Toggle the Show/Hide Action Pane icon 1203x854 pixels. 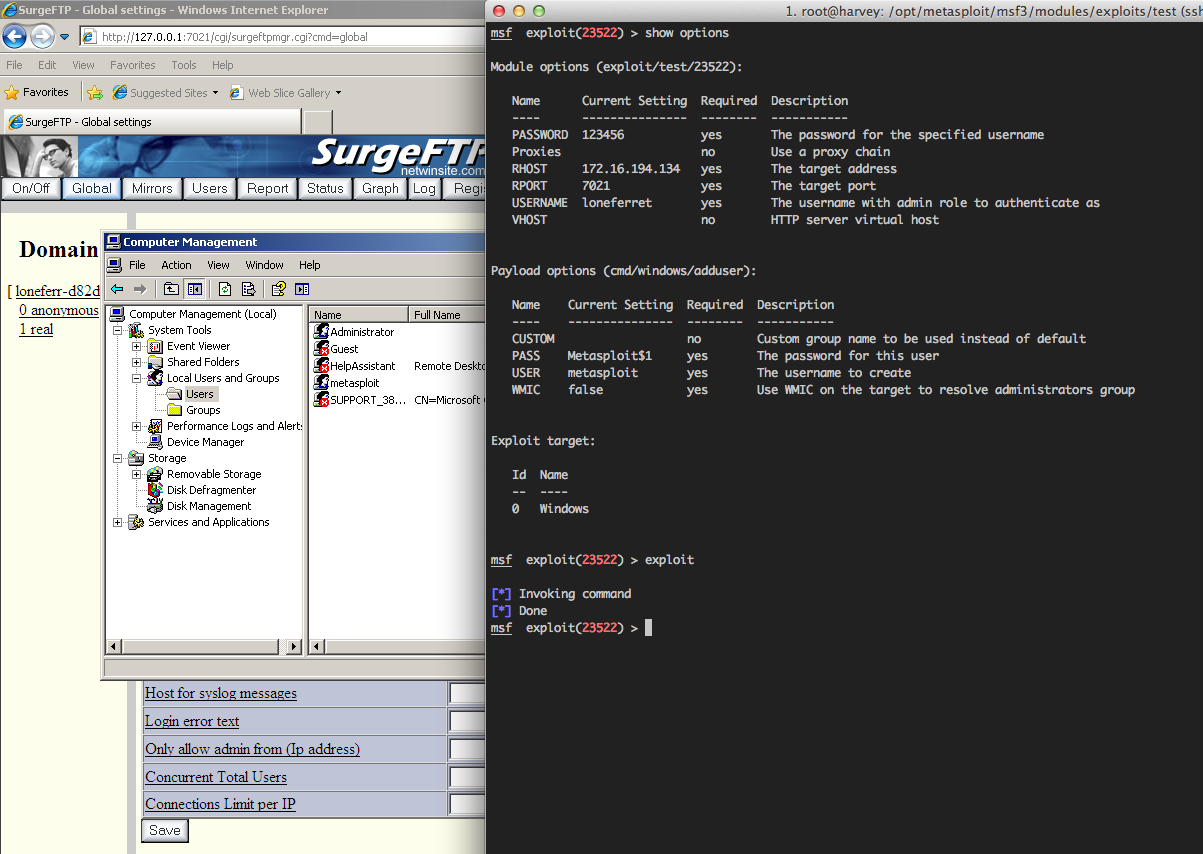click(x=302, y=289)
